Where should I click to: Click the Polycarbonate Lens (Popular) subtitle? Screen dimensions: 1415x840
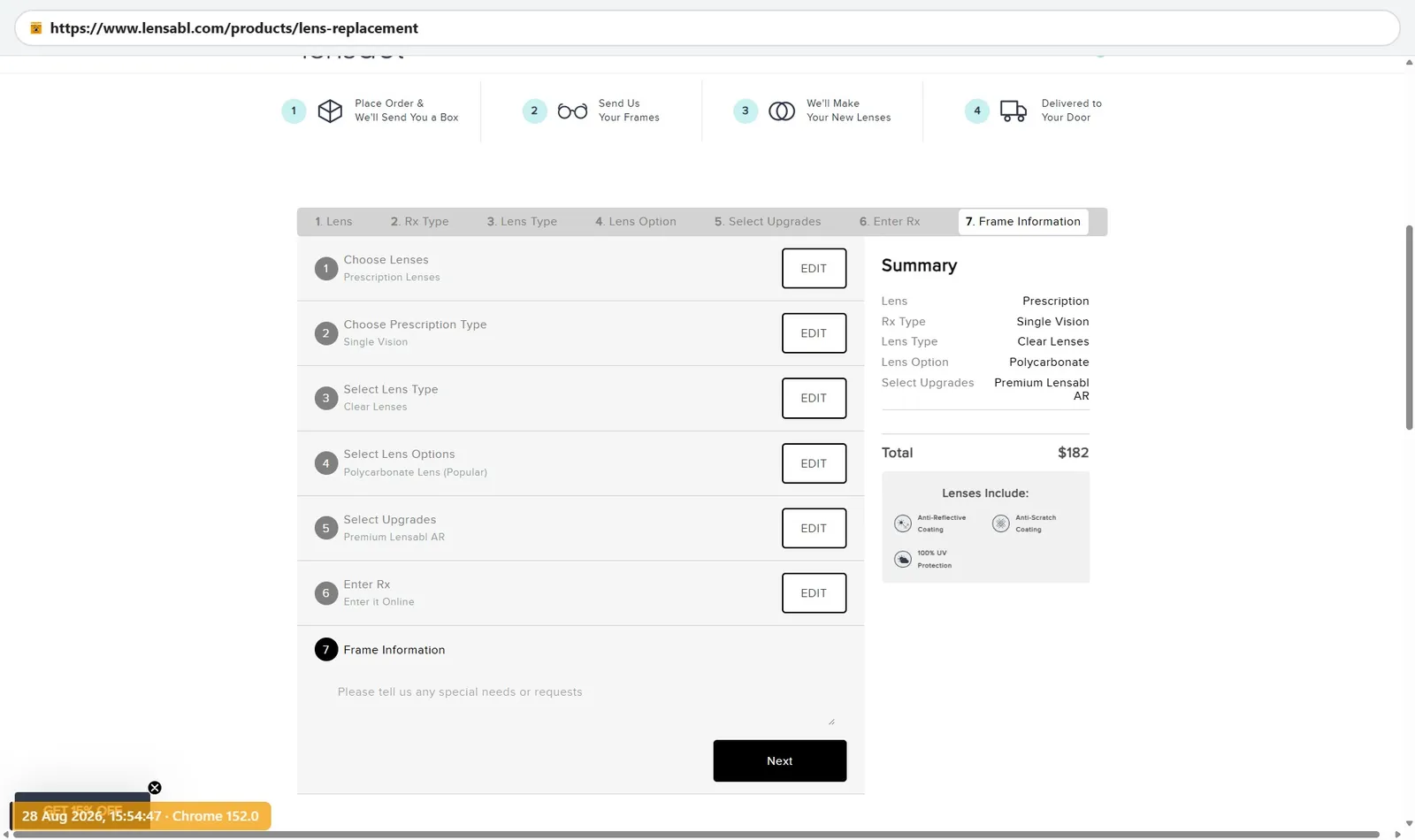coord(416,472)
